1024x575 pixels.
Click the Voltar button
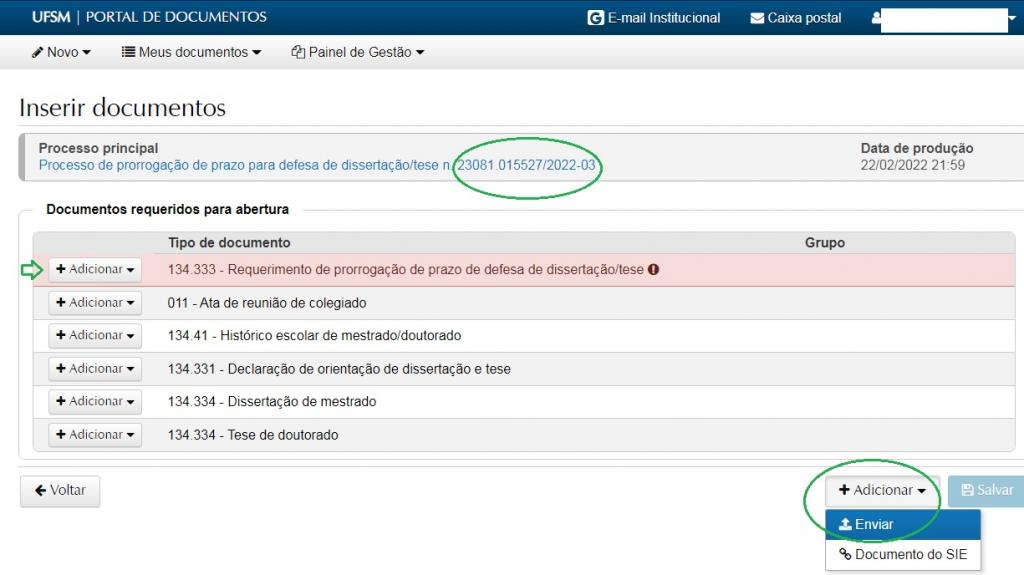60,490
